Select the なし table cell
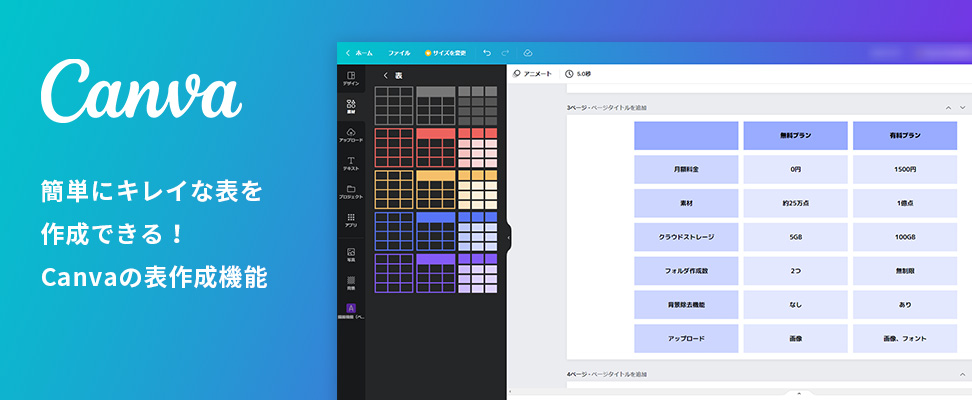The height and width of the screenshot is (400, 972). pos(795,304)
